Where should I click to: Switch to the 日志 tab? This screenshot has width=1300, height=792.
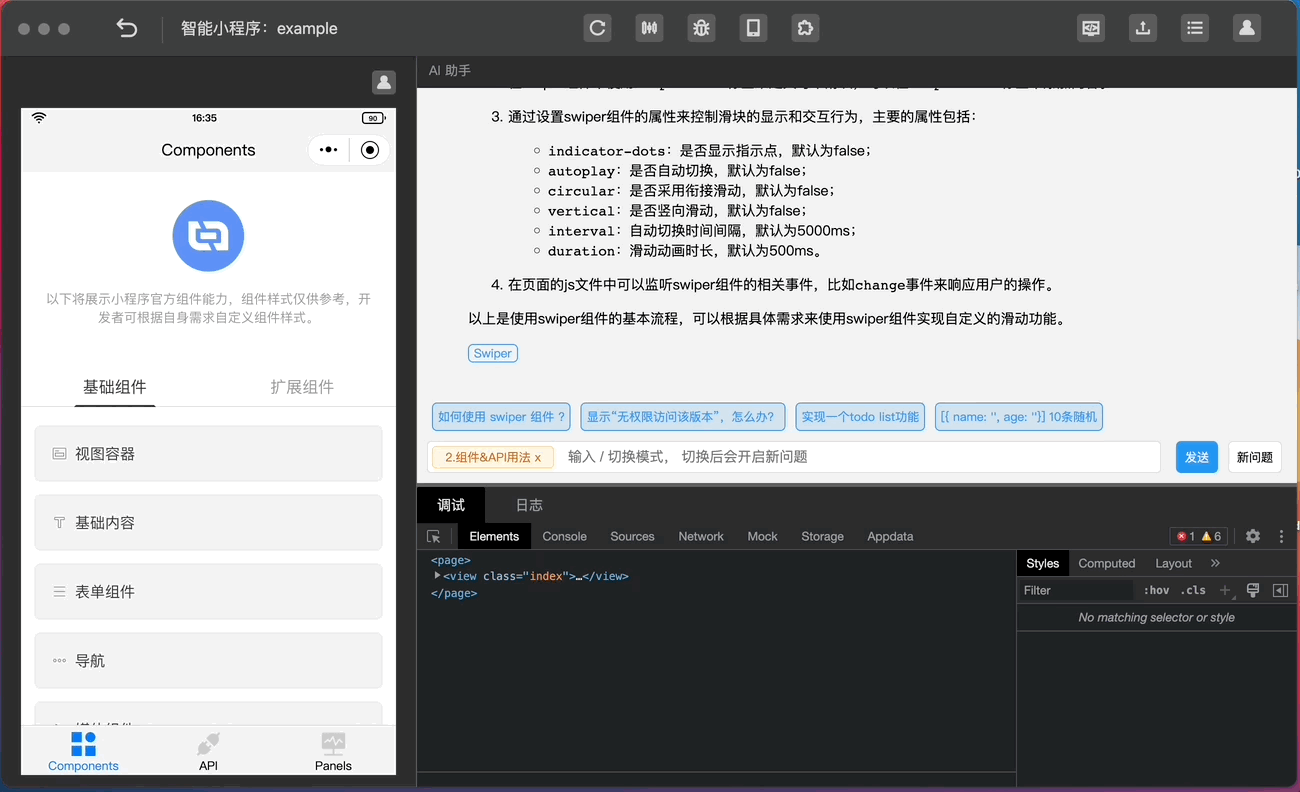pos(529,505)
